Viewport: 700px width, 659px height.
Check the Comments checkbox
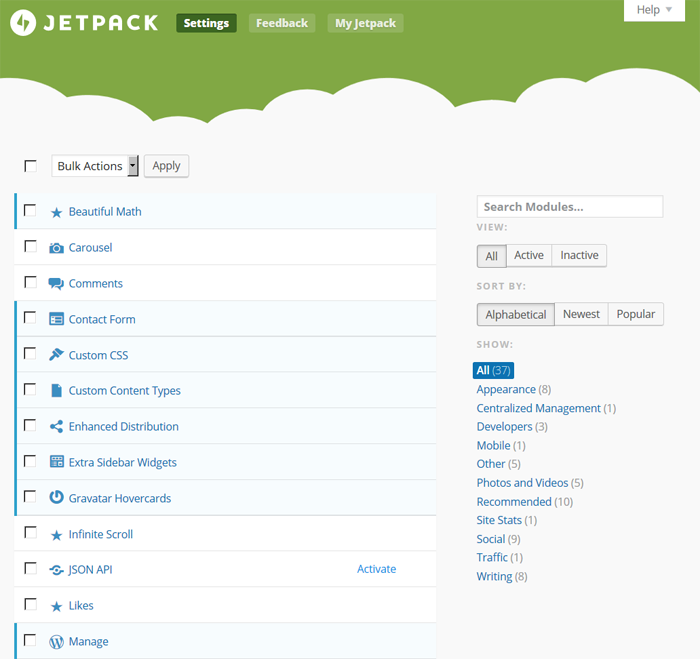pyautogui.click(x=30, y=282)
